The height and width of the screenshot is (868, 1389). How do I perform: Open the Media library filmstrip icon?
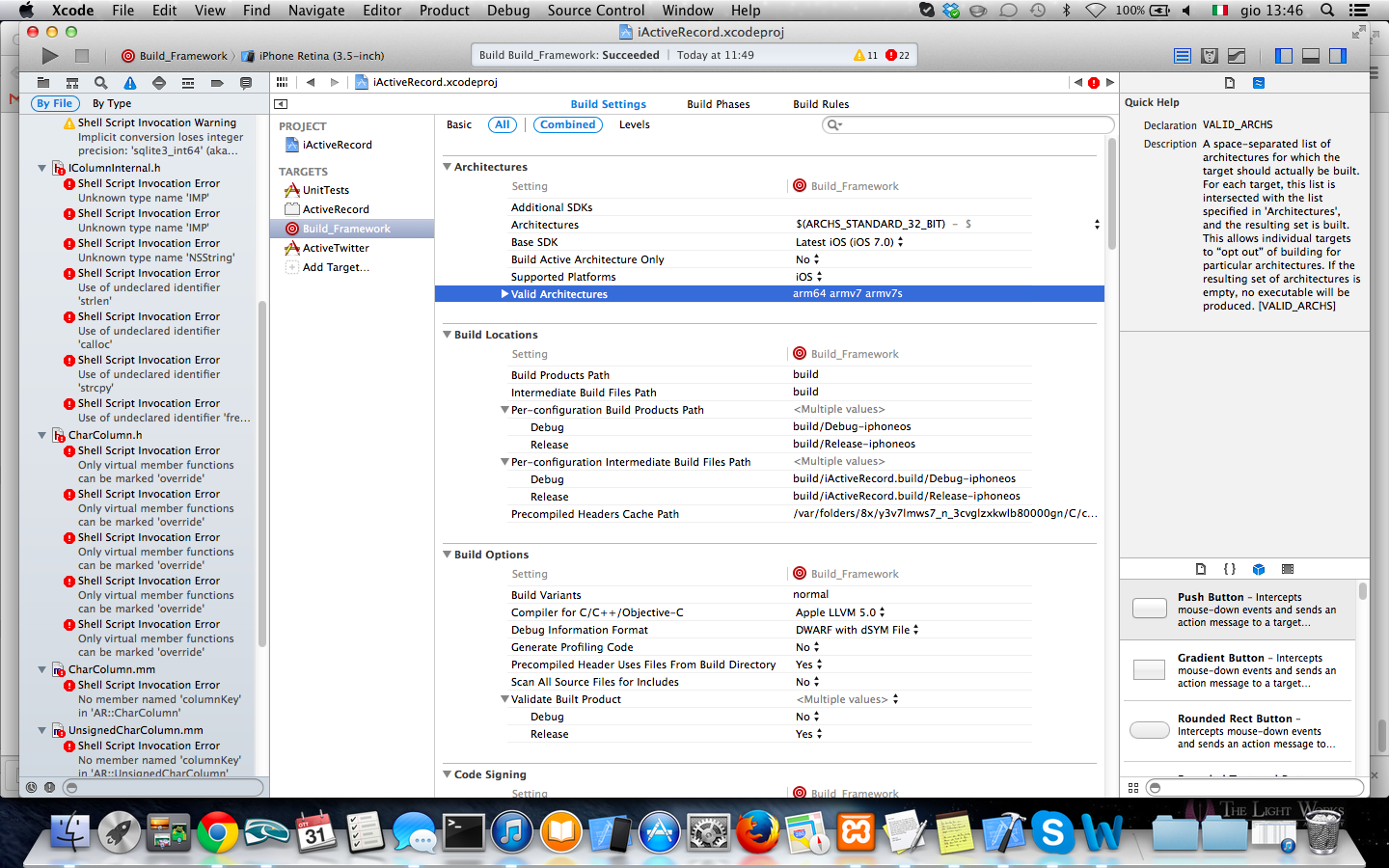coord(1288,569)
